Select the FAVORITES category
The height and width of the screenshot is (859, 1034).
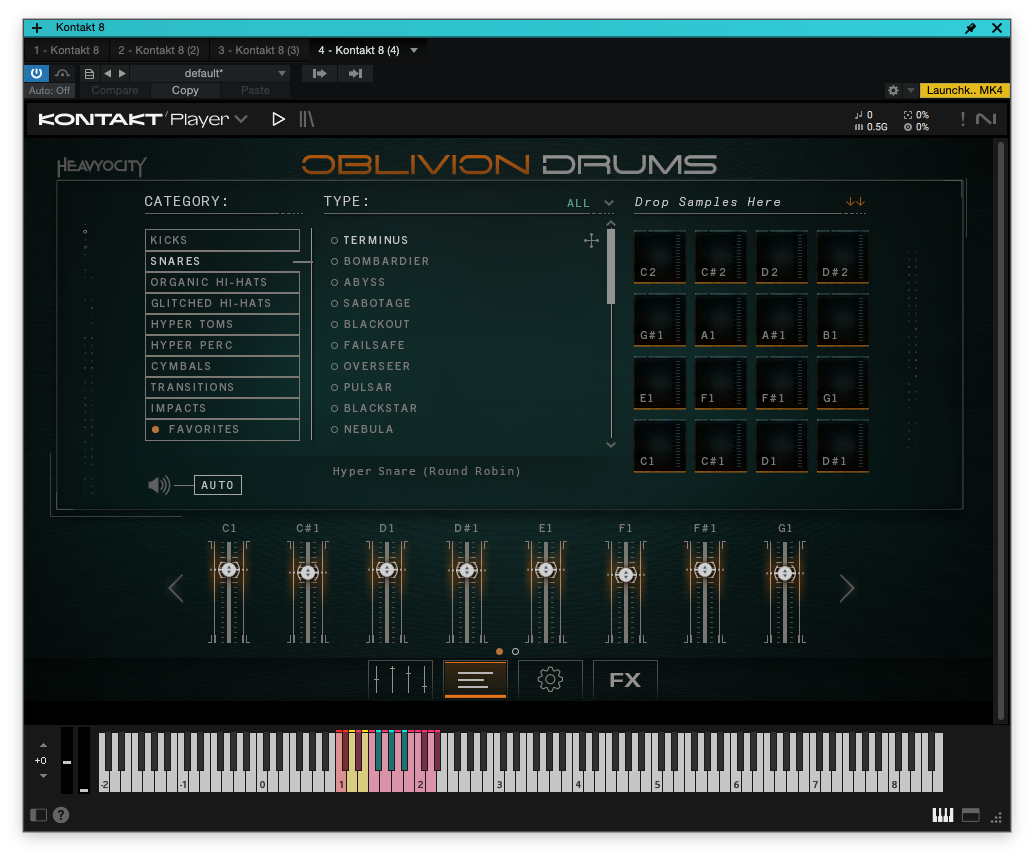[222, 429]
